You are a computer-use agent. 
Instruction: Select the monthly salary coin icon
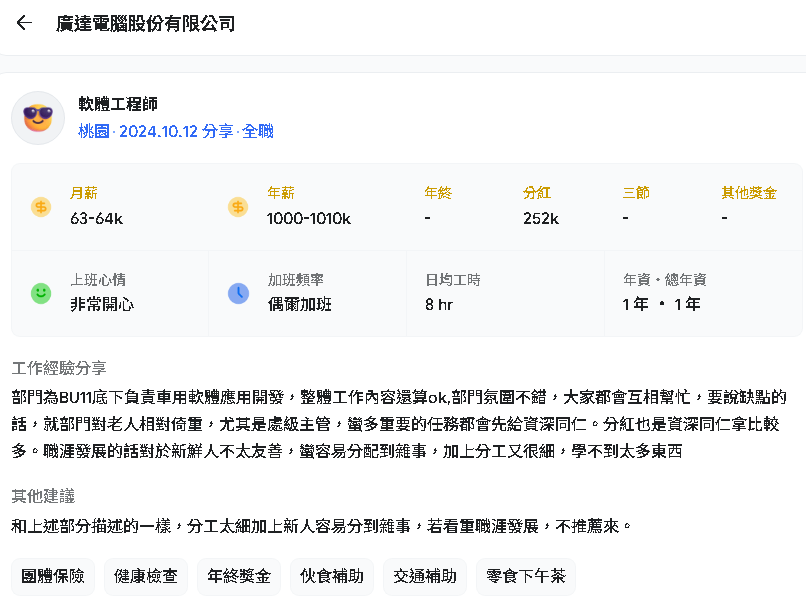(x=41, y=207)
